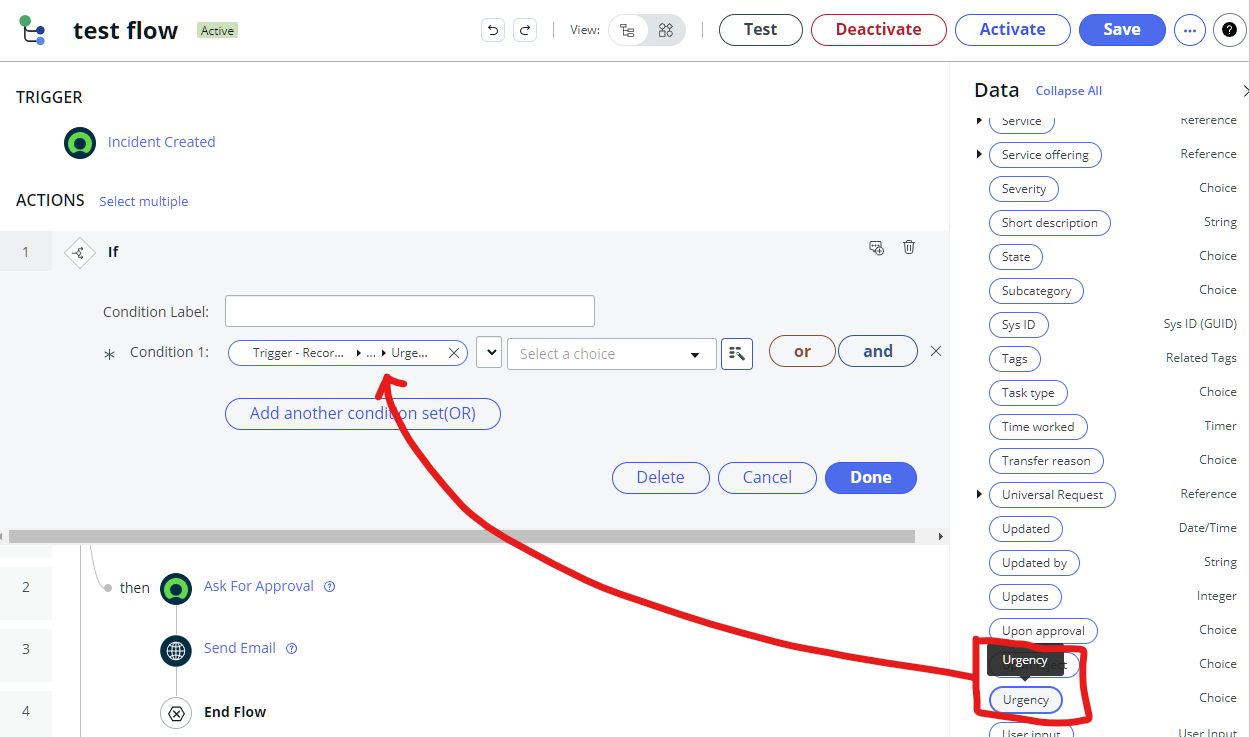Select the Updated data pill

click(1026, 529)
